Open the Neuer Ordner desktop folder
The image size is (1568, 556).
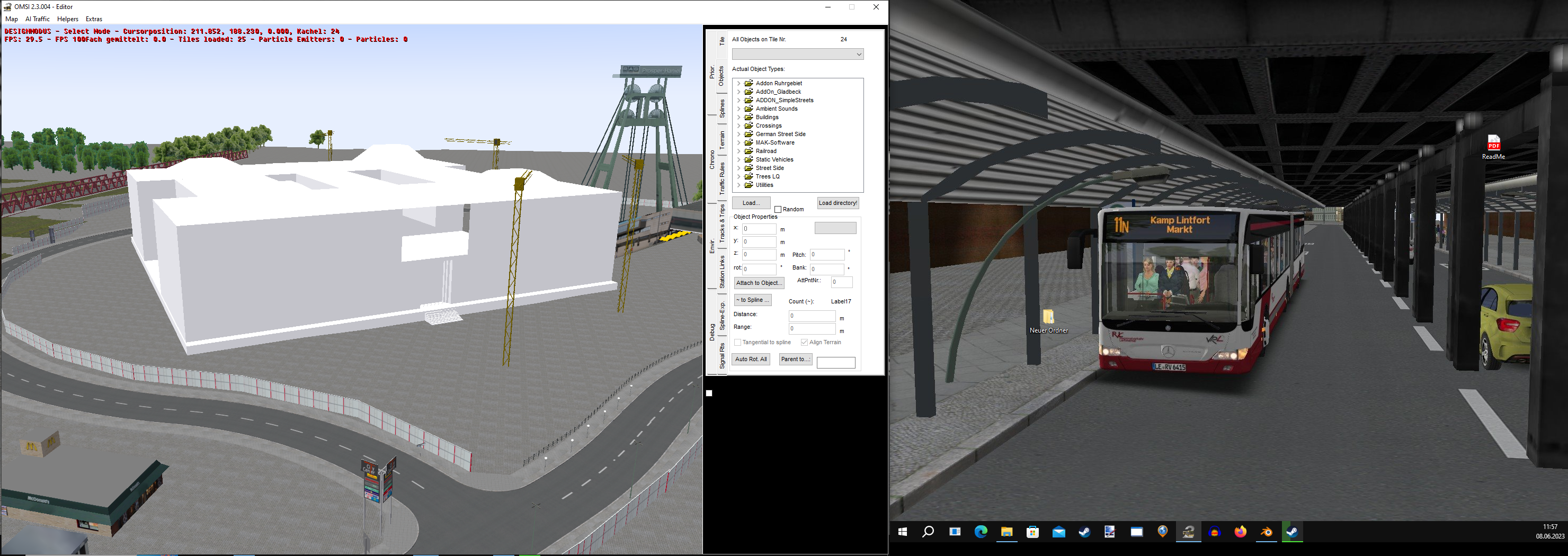1048,317
